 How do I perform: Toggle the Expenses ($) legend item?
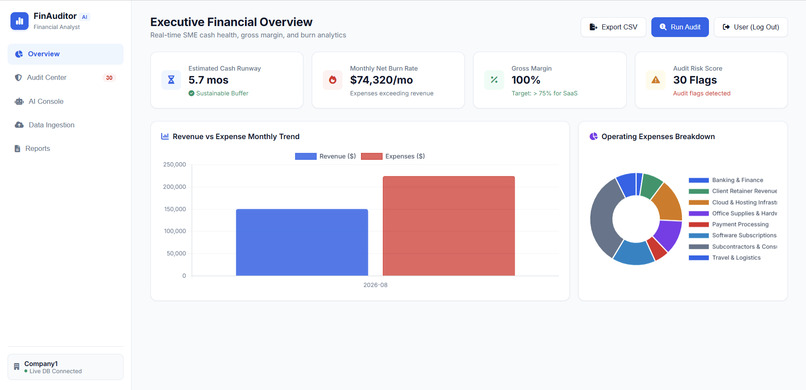coord(393,156)
